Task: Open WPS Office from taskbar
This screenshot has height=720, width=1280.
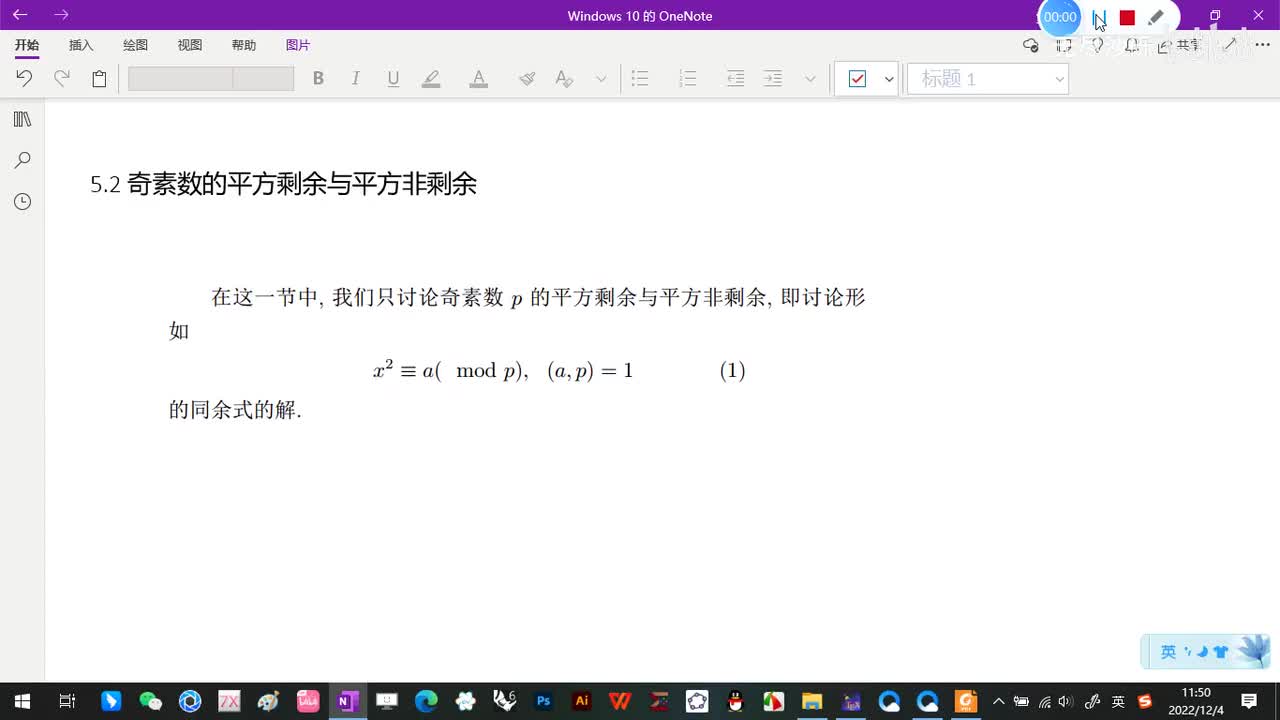Action: click(x=620, y=701)
